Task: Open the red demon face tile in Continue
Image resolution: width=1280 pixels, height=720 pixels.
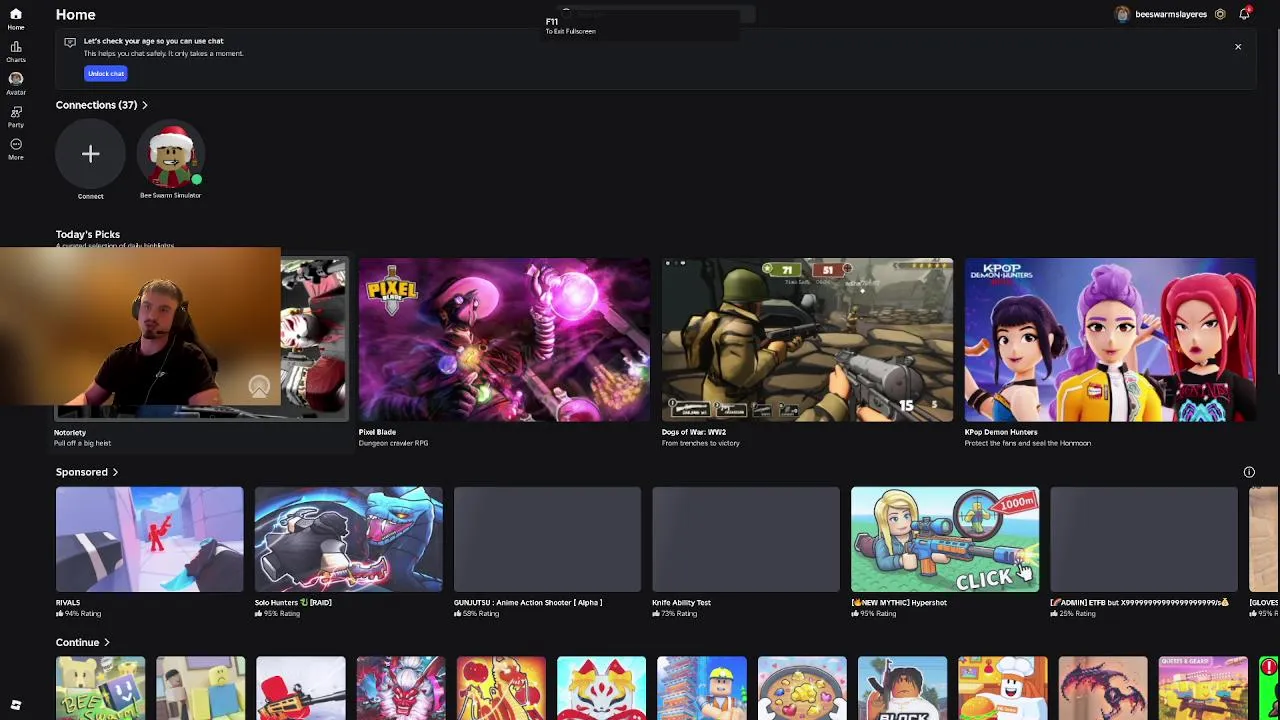Action: (x=401, y=688)
